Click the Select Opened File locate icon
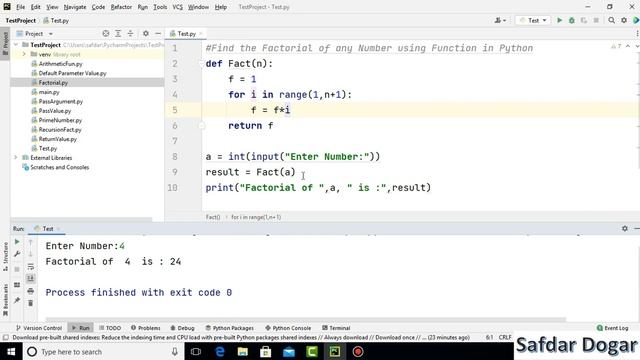Screen dimensions: 640x360 106,33
